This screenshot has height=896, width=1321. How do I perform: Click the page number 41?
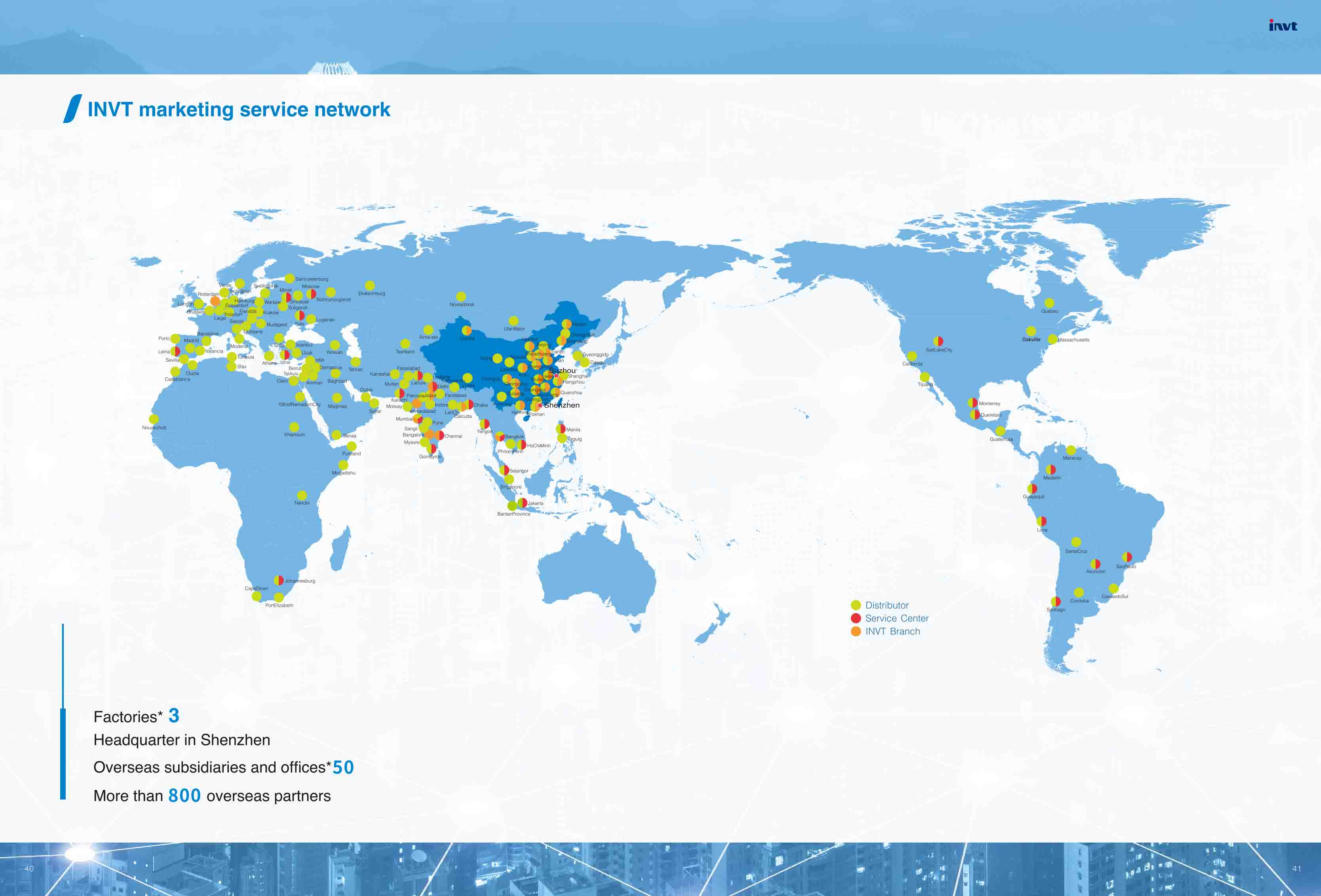pyautogui.click(x=1296, y=868)
